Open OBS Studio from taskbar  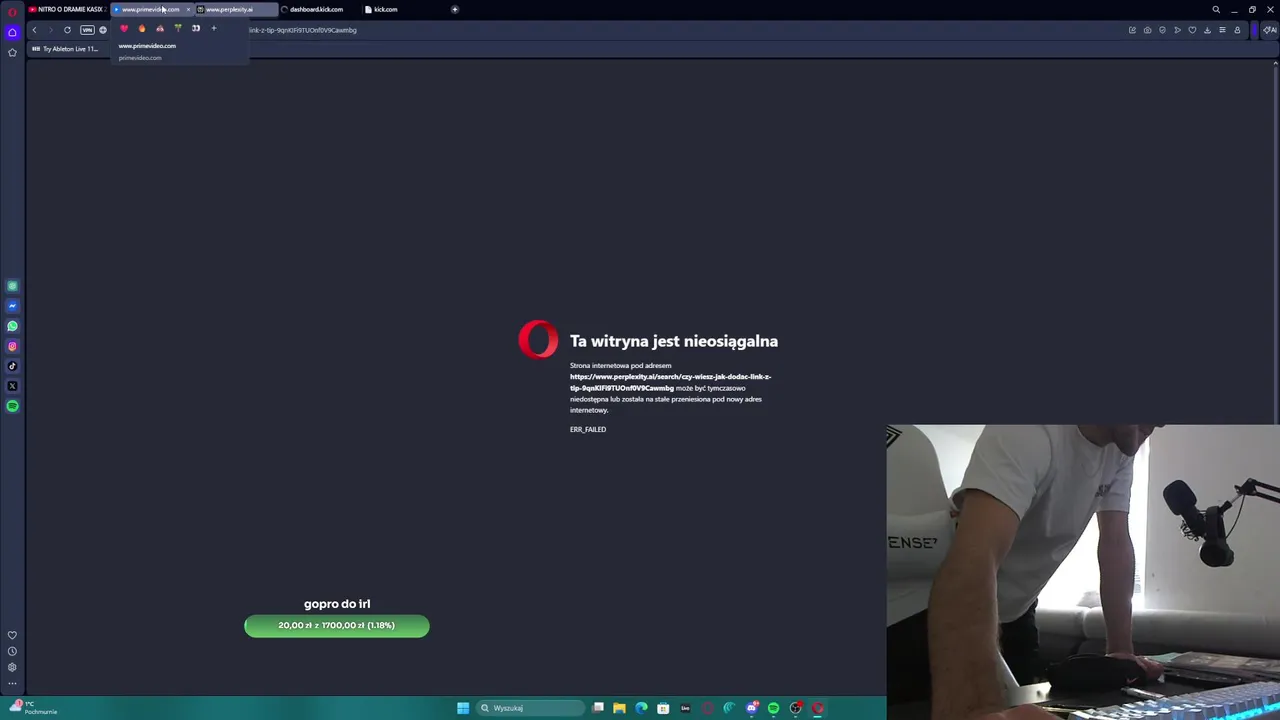coord(796,708)
